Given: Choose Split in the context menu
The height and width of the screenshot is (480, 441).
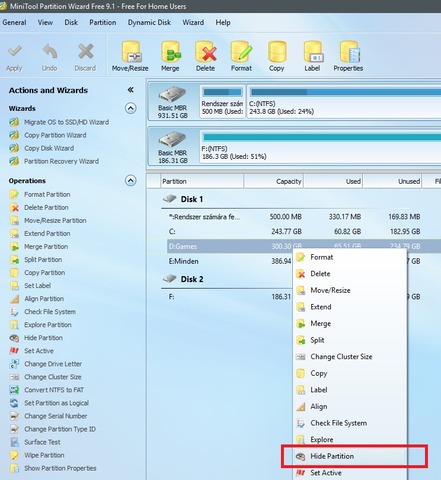Looking at the screenshot, I should click(350, 340).
